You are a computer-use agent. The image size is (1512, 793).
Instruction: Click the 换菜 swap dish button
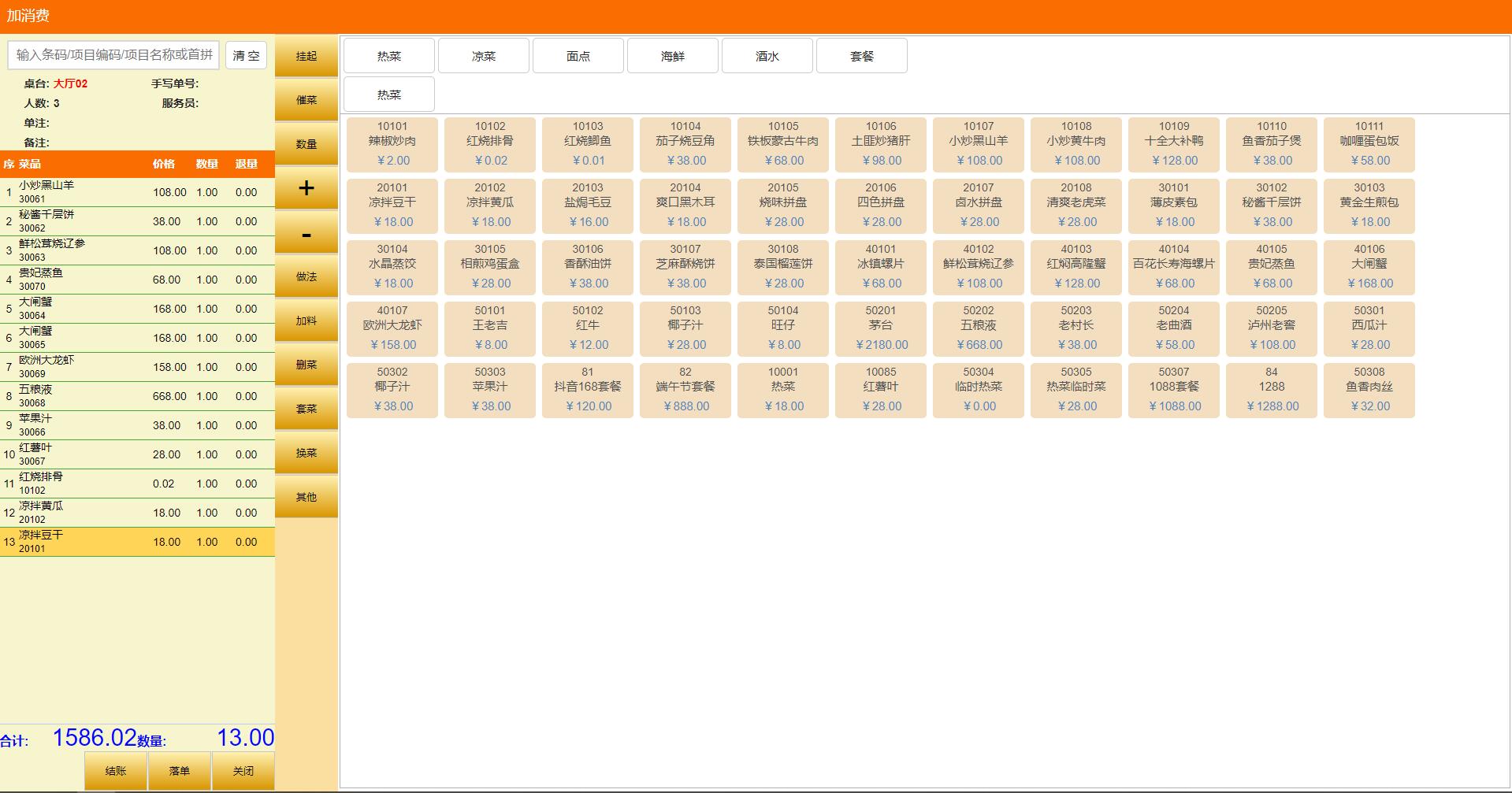(306, 454)
